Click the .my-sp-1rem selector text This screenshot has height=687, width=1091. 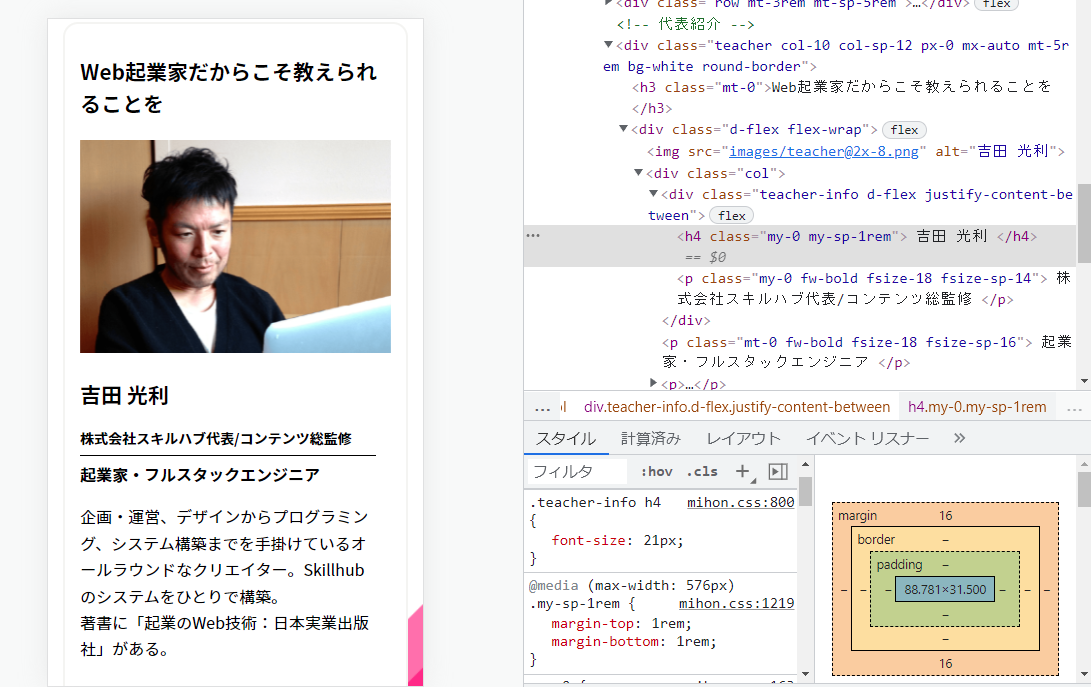coord(575,603)
